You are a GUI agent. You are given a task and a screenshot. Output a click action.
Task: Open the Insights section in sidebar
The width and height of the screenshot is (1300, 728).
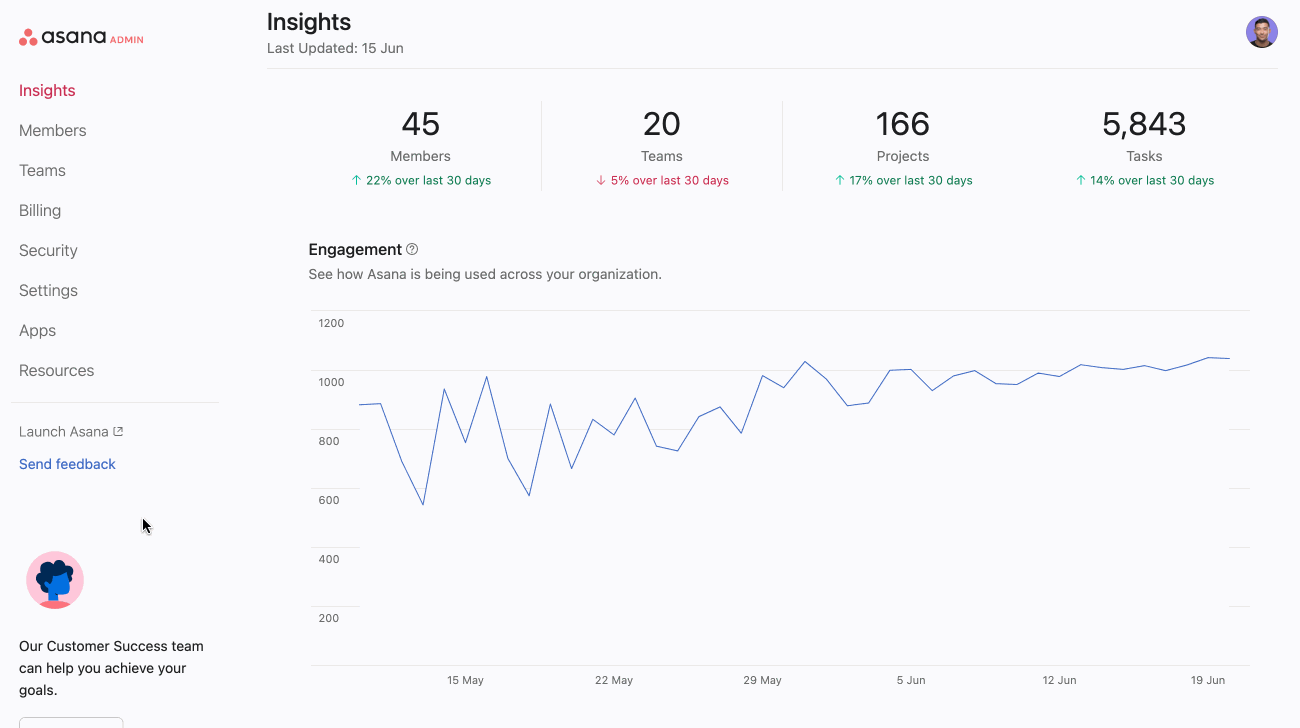pos(47,90)
